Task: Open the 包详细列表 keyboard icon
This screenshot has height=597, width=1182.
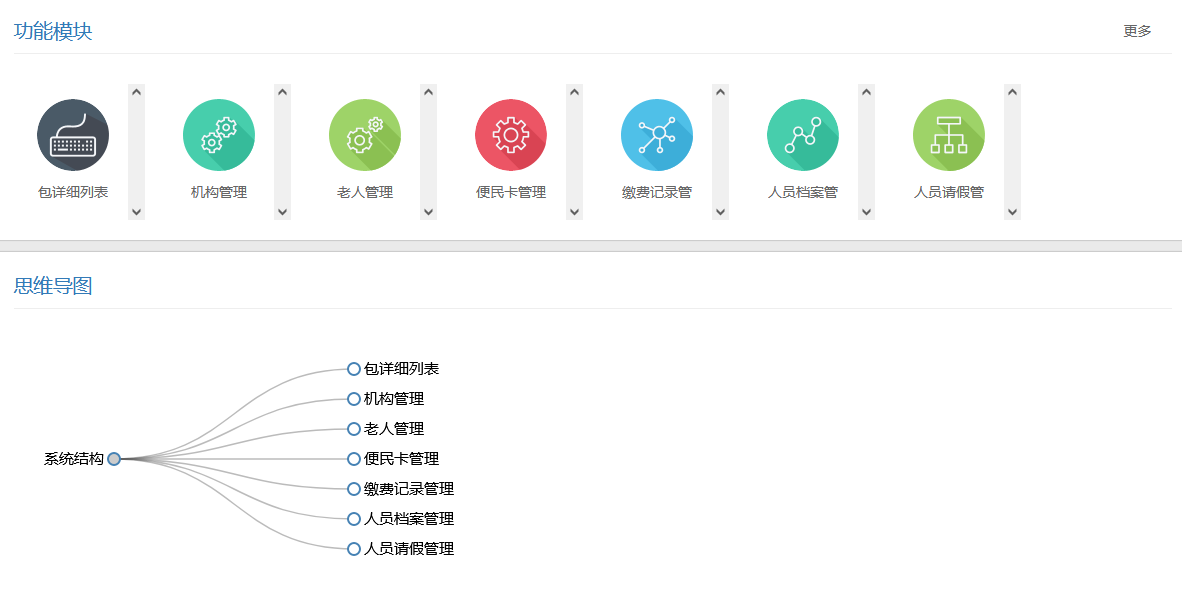Action: pyautogui.click(x=73, y=135)
